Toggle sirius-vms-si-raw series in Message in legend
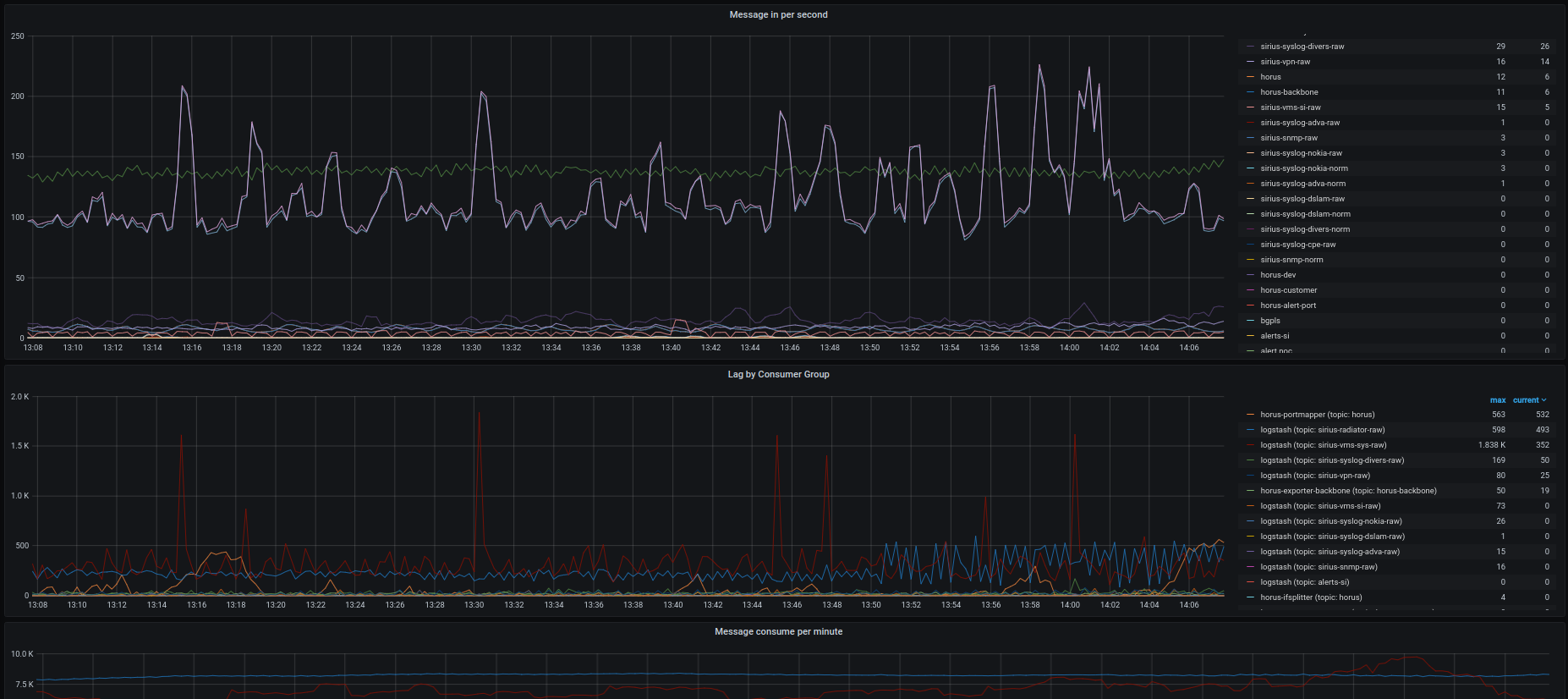Screen dimensions: 1568x699 coord(1290,107)
